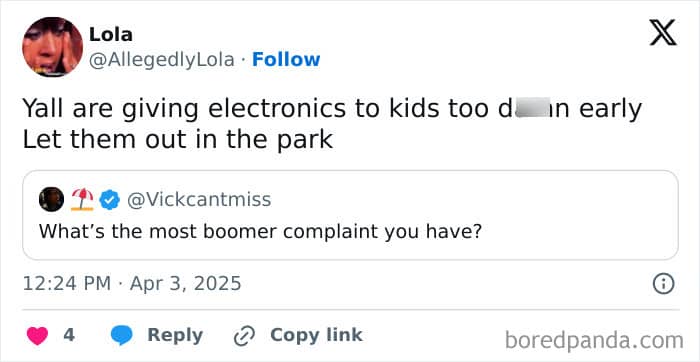Viewport: 700px width, 362px height.
Task: Follow the AllegedlyLola account
Action: [x=286, y=59]
